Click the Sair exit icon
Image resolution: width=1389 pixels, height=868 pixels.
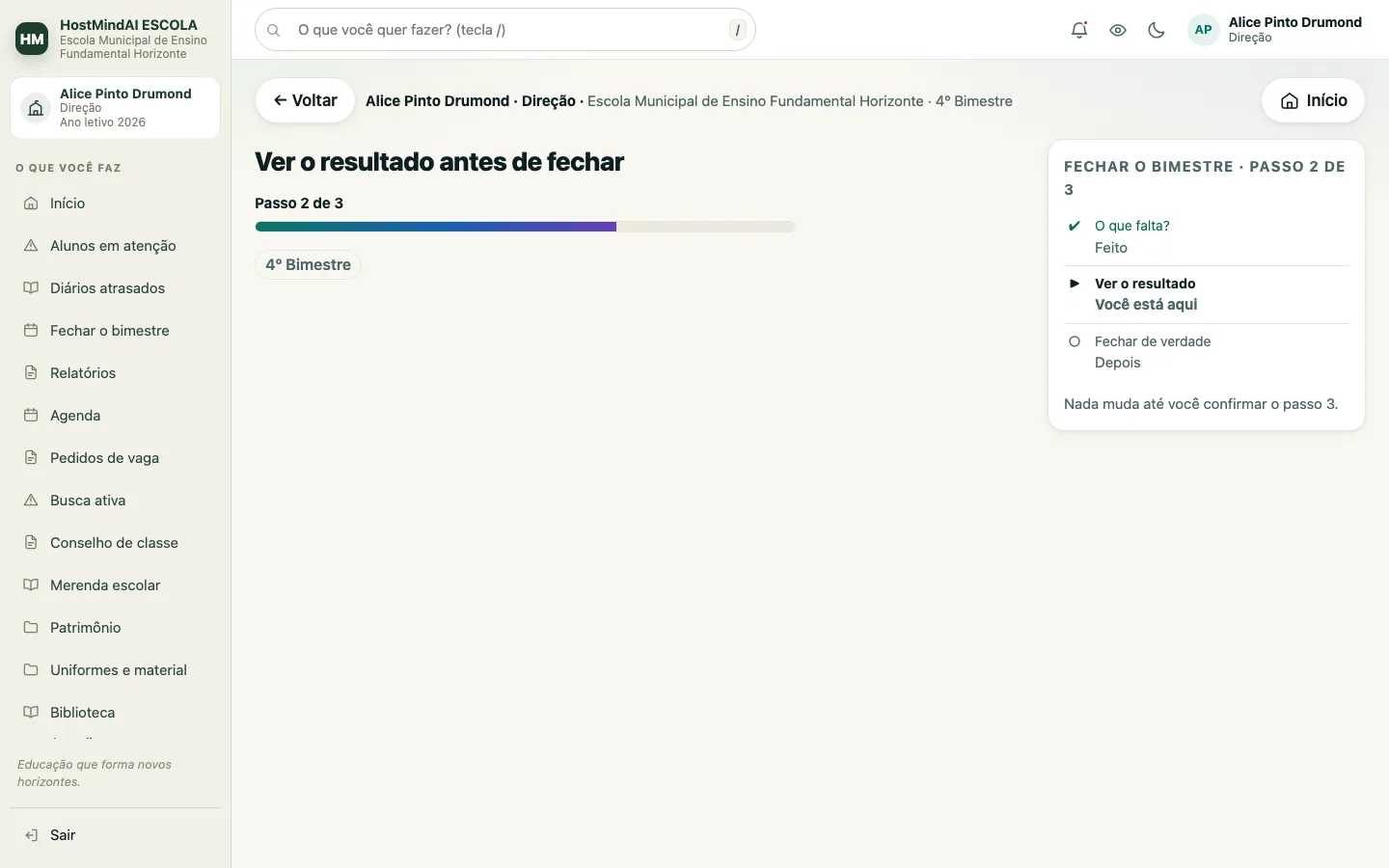pos(31,835)
